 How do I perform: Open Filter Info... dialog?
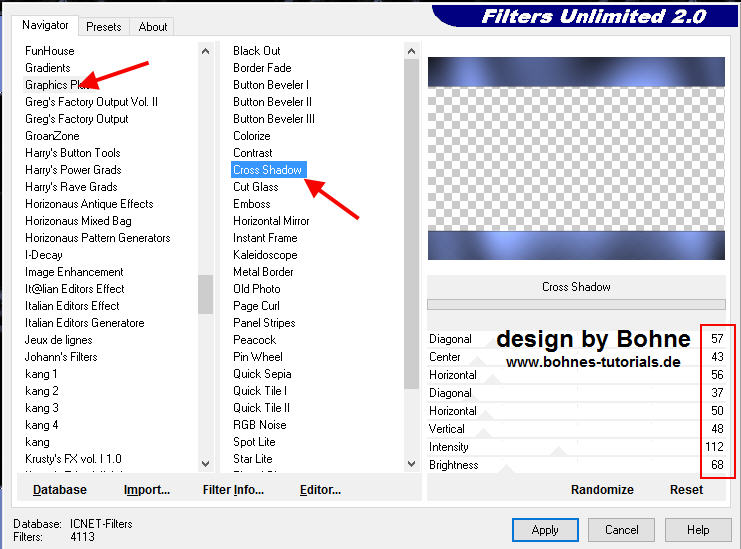(x=233, y=490)
